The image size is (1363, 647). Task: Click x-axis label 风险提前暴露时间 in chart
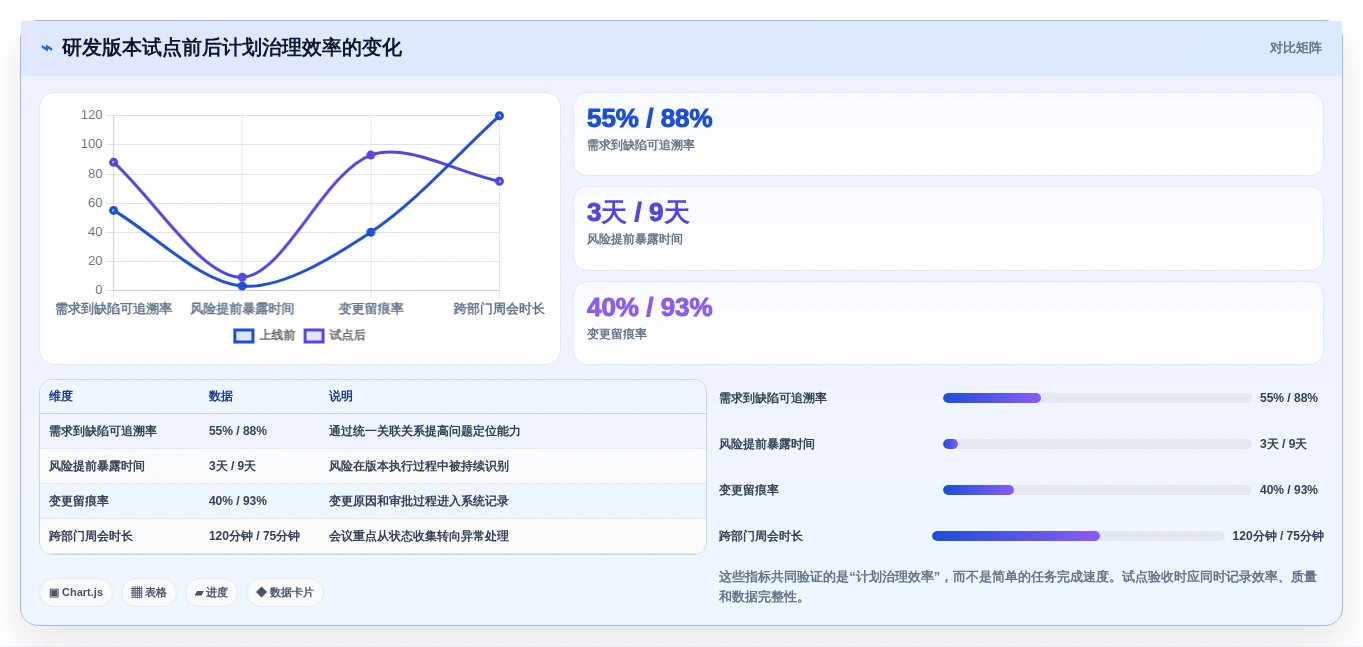pos(242,309)
